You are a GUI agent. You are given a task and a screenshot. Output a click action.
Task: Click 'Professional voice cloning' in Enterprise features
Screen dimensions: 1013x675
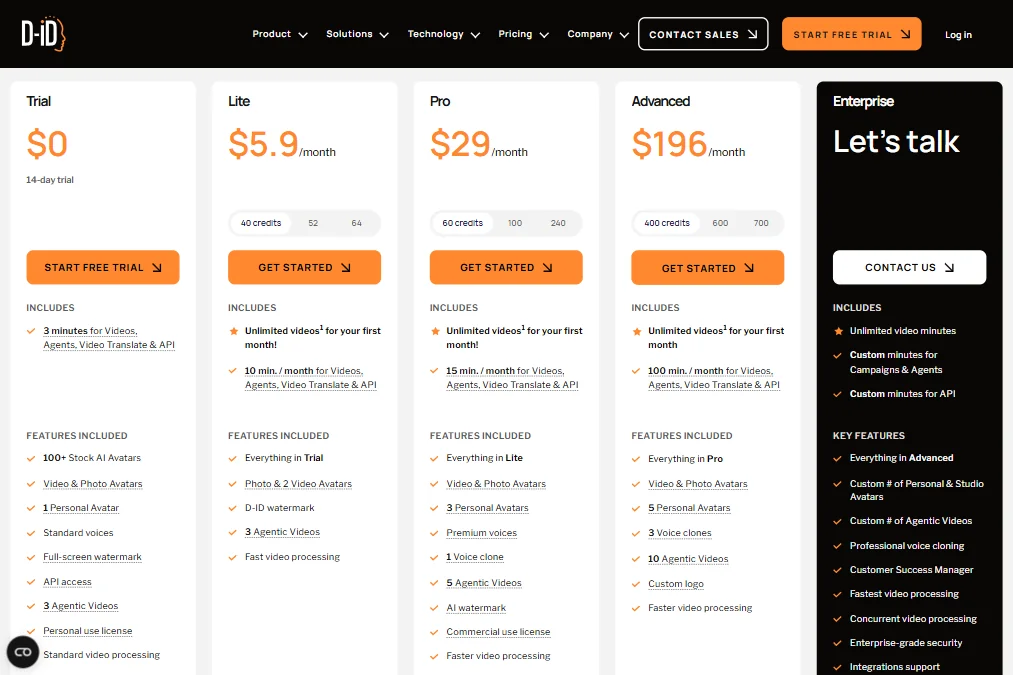pyautogui.click(x=907, y=546)
